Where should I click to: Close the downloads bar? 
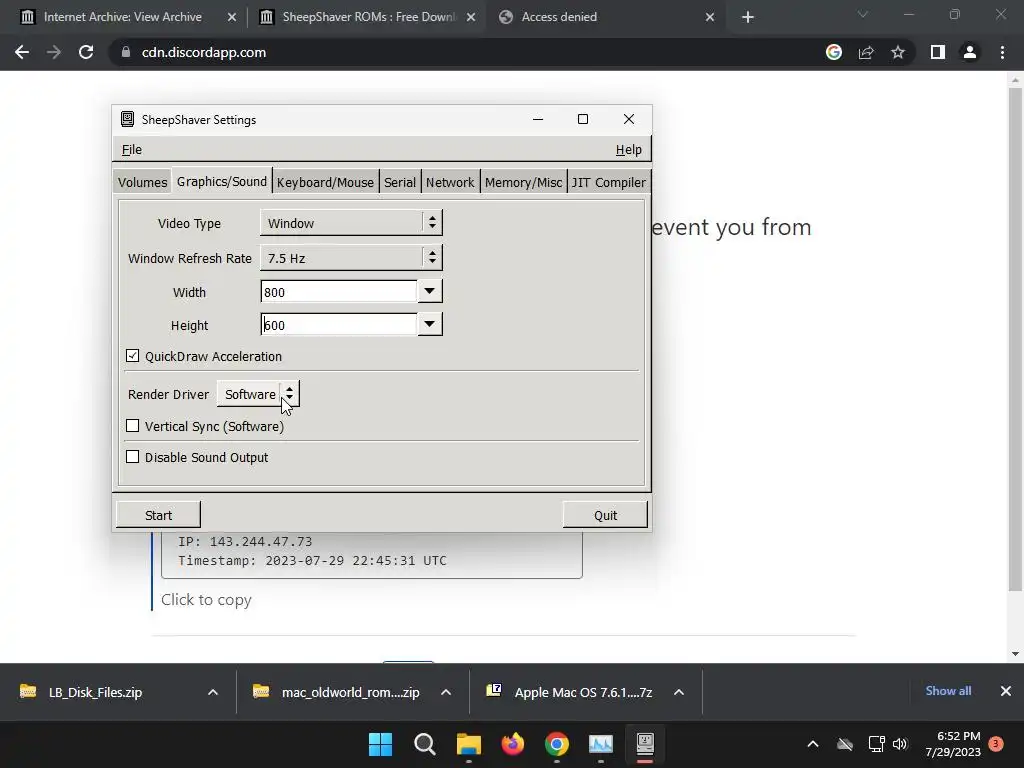pyautogui.click(x=1006, y=691)
